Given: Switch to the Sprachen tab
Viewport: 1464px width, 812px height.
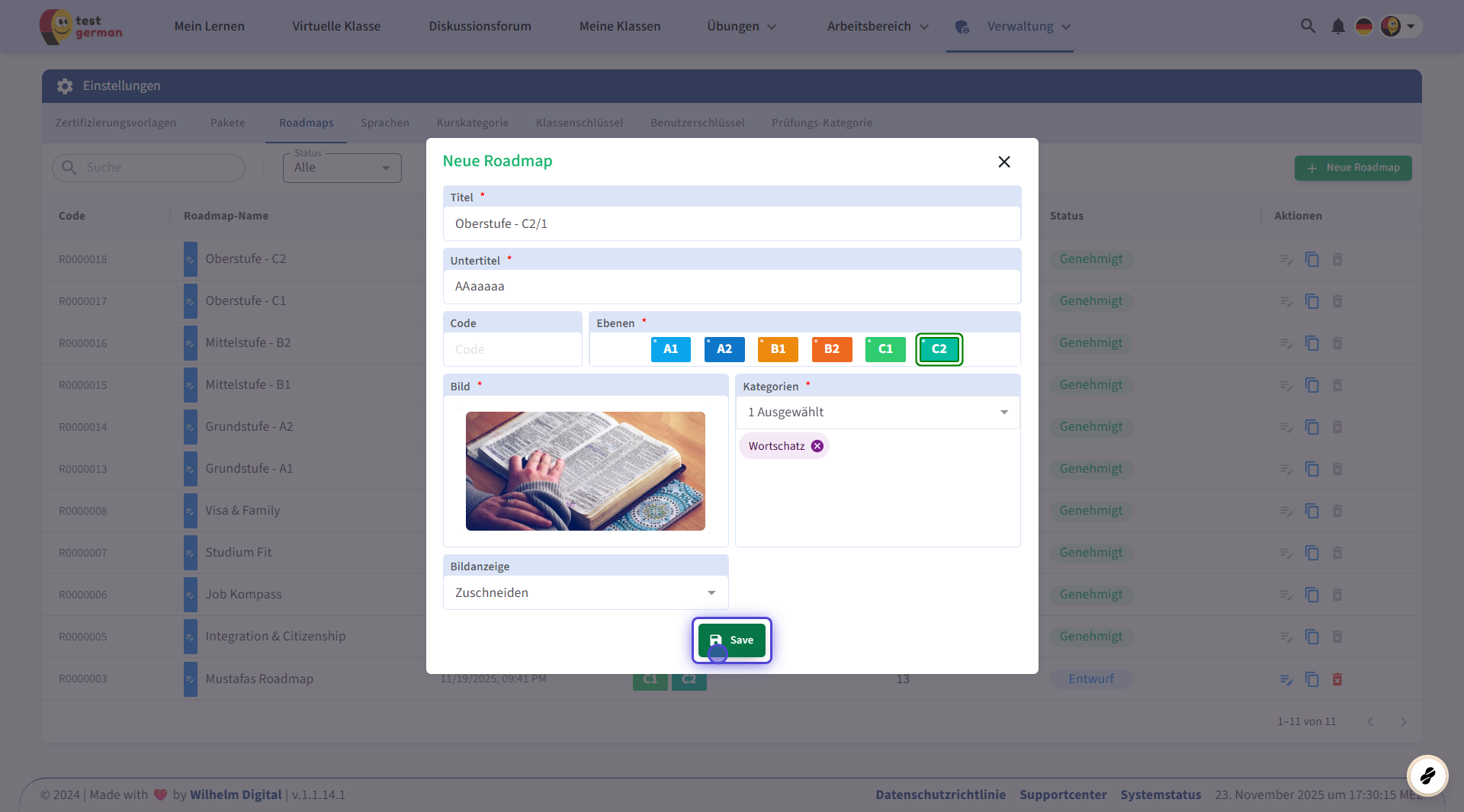Looking at the screenshot, I should (x=384, y=123).
